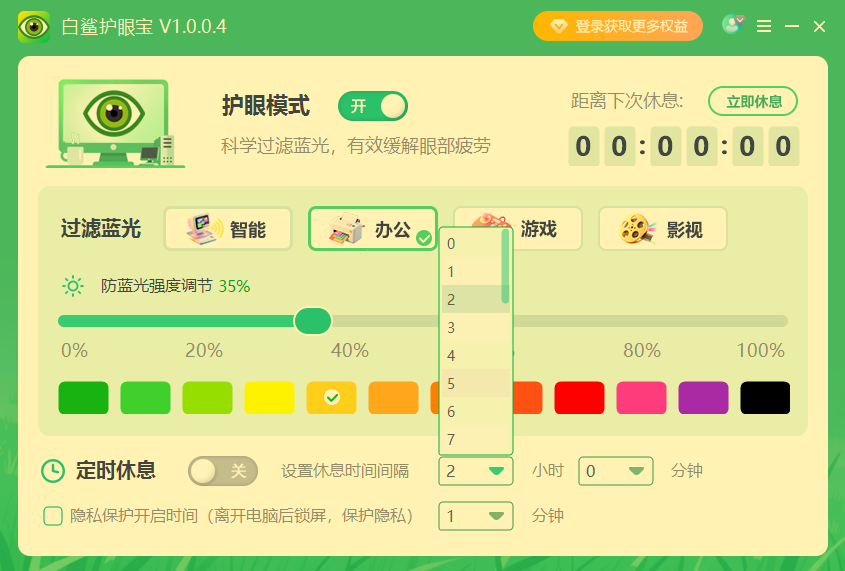Choose the pink color swatch
Screen dimensions: 845x571
641,398
